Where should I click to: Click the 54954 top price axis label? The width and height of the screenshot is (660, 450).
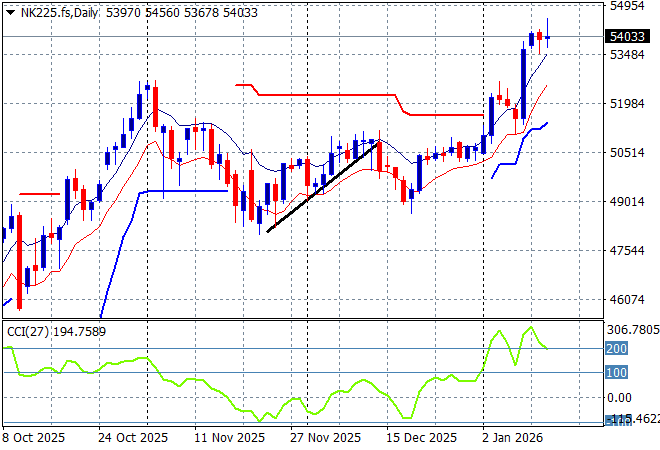629,6
